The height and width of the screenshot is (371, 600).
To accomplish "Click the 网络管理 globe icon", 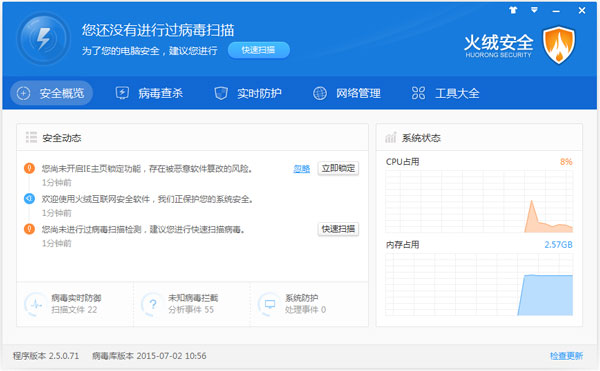I will point(320,93).
